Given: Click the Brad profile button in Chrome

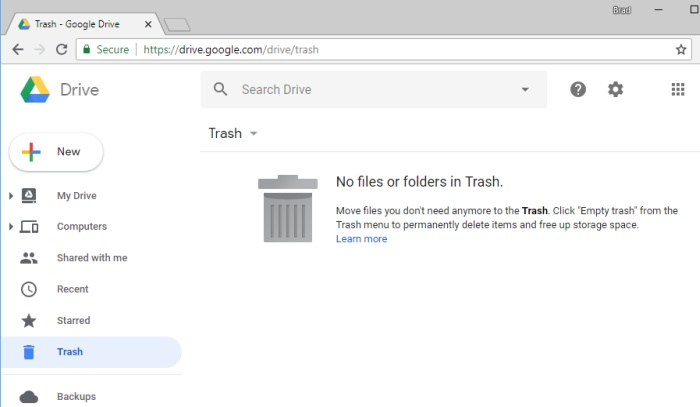Looking at the screenshot, I should tap(621, 10).
